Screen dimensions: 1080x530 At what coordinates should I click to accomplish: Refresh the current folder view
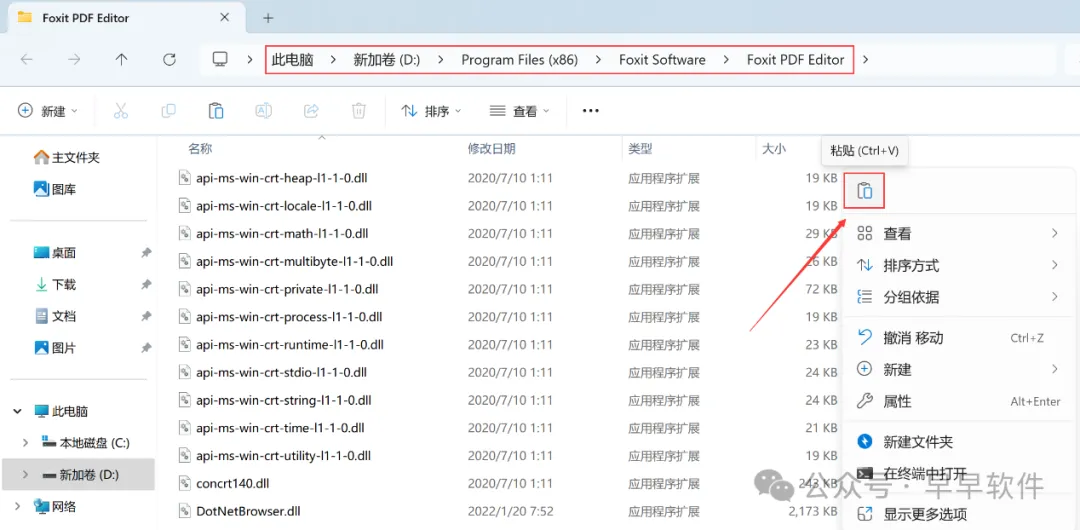169,60
